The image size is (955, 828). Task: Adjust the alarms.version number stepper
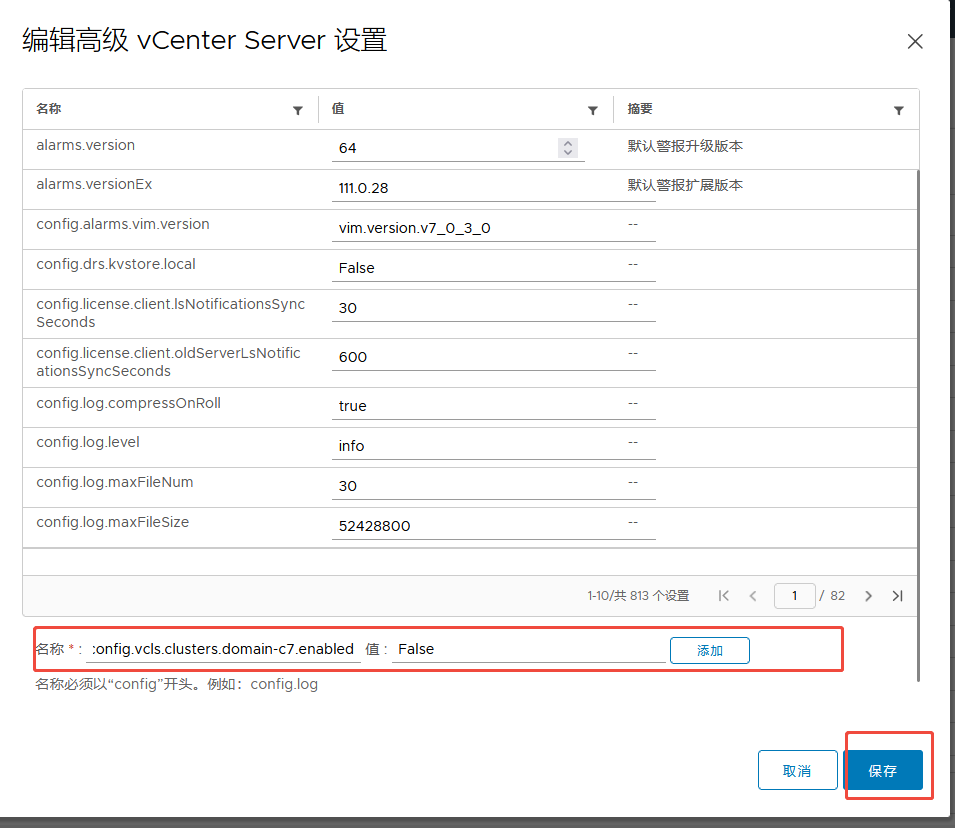[568, 147]
